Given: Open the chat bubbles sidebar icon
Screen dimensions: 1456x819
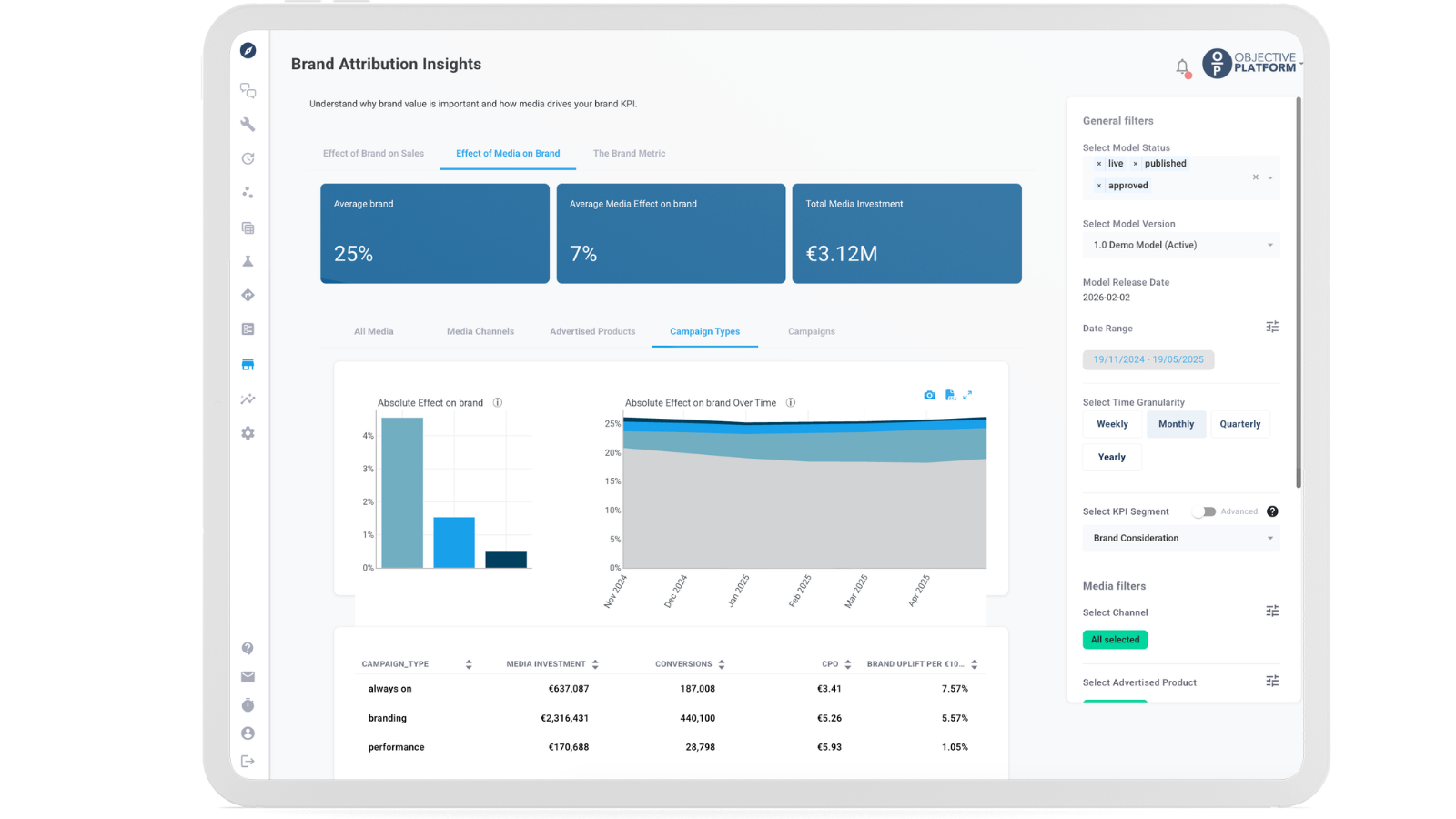Looking at the screenshot, I should [x=248, y=90].
